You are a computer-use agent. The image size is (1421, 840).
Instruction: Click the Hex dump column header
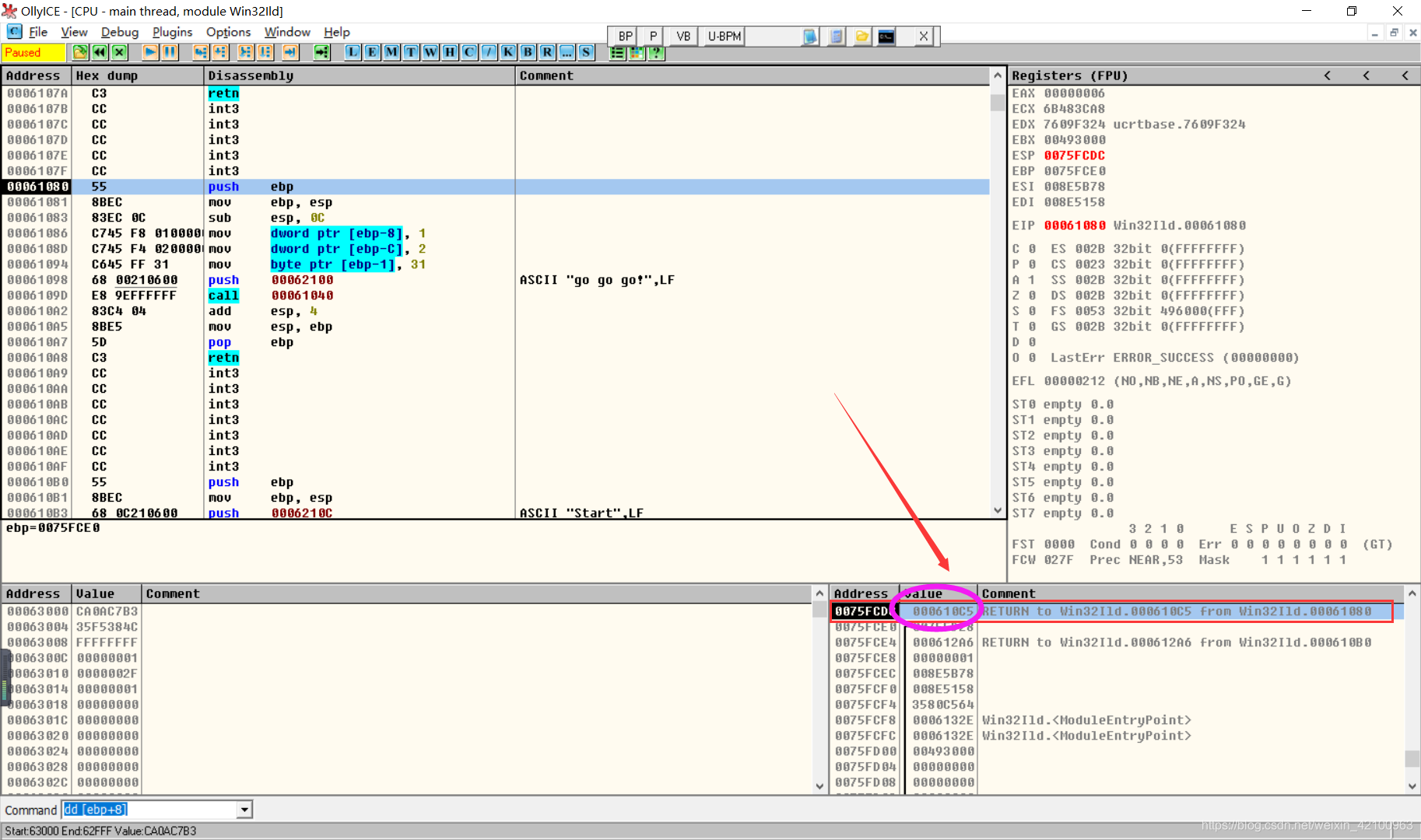coord(138,75)
